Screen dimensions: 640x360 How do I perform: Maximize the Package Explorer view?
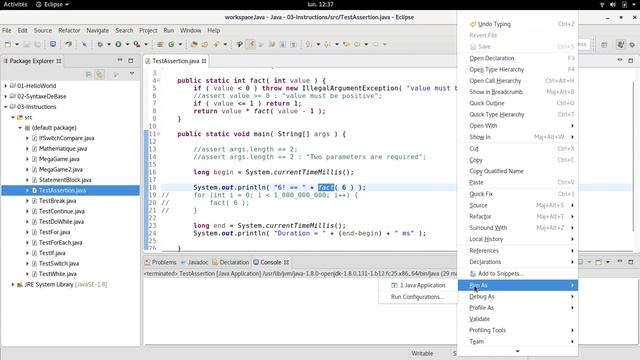(131, 60)
